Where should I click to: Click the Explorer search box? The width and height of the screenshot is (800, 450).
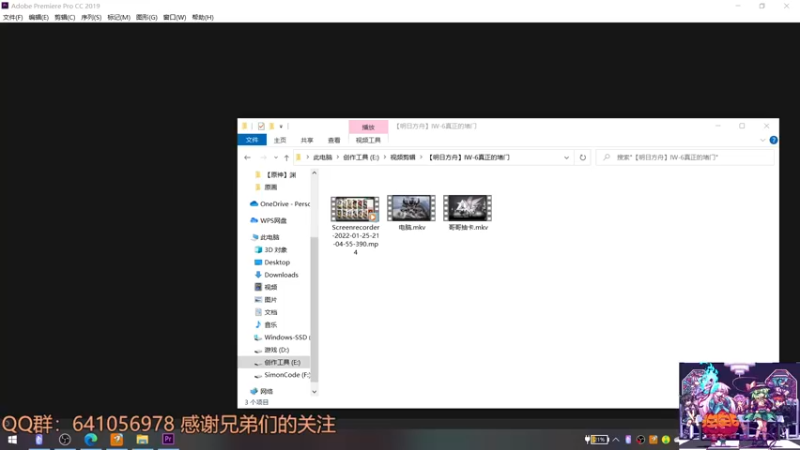(685, 158)
